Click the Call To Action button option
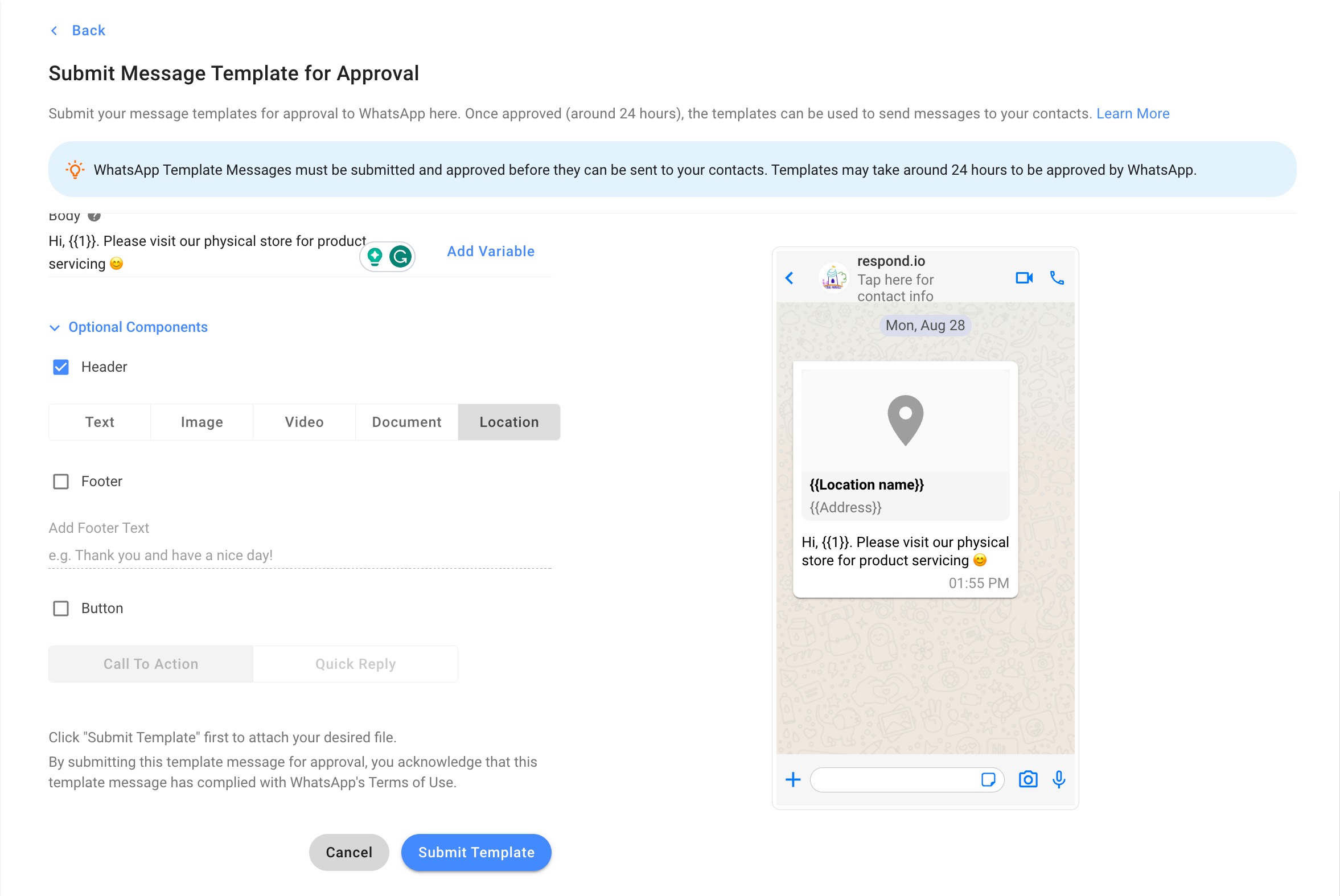Screen dimensions: 1340x896 150,663
